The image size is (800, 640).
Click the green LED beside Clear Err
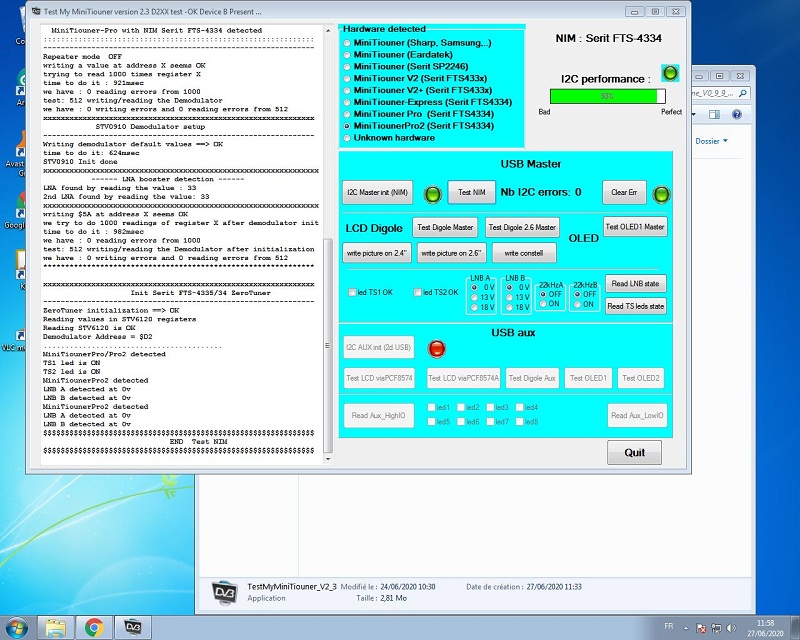tap(661, 193)
